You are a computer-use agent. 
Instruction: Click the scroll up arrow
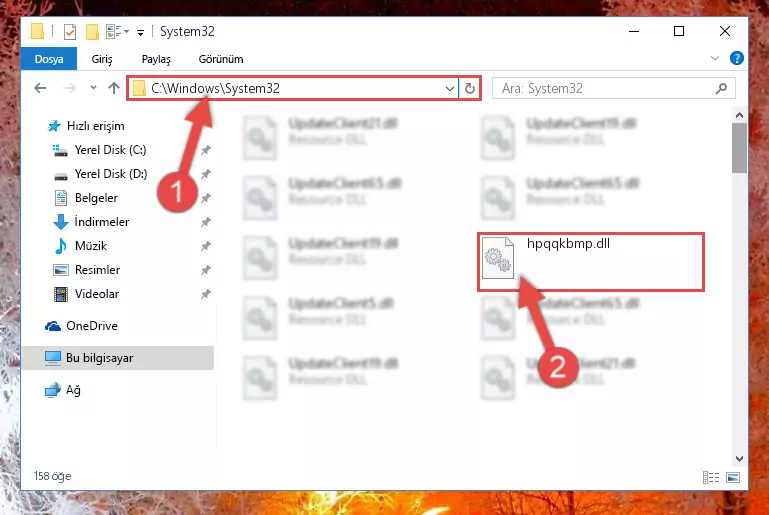(x=739, y=116)
